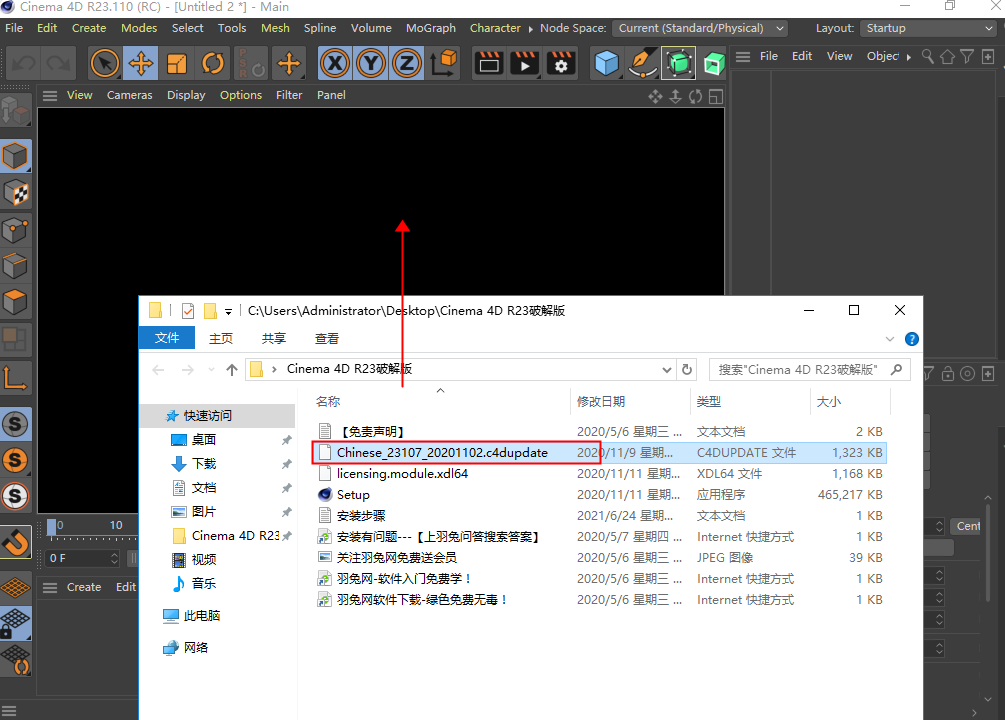Activate the Rotate tool
Viewport: 1005px width, 720px height.
213,64
